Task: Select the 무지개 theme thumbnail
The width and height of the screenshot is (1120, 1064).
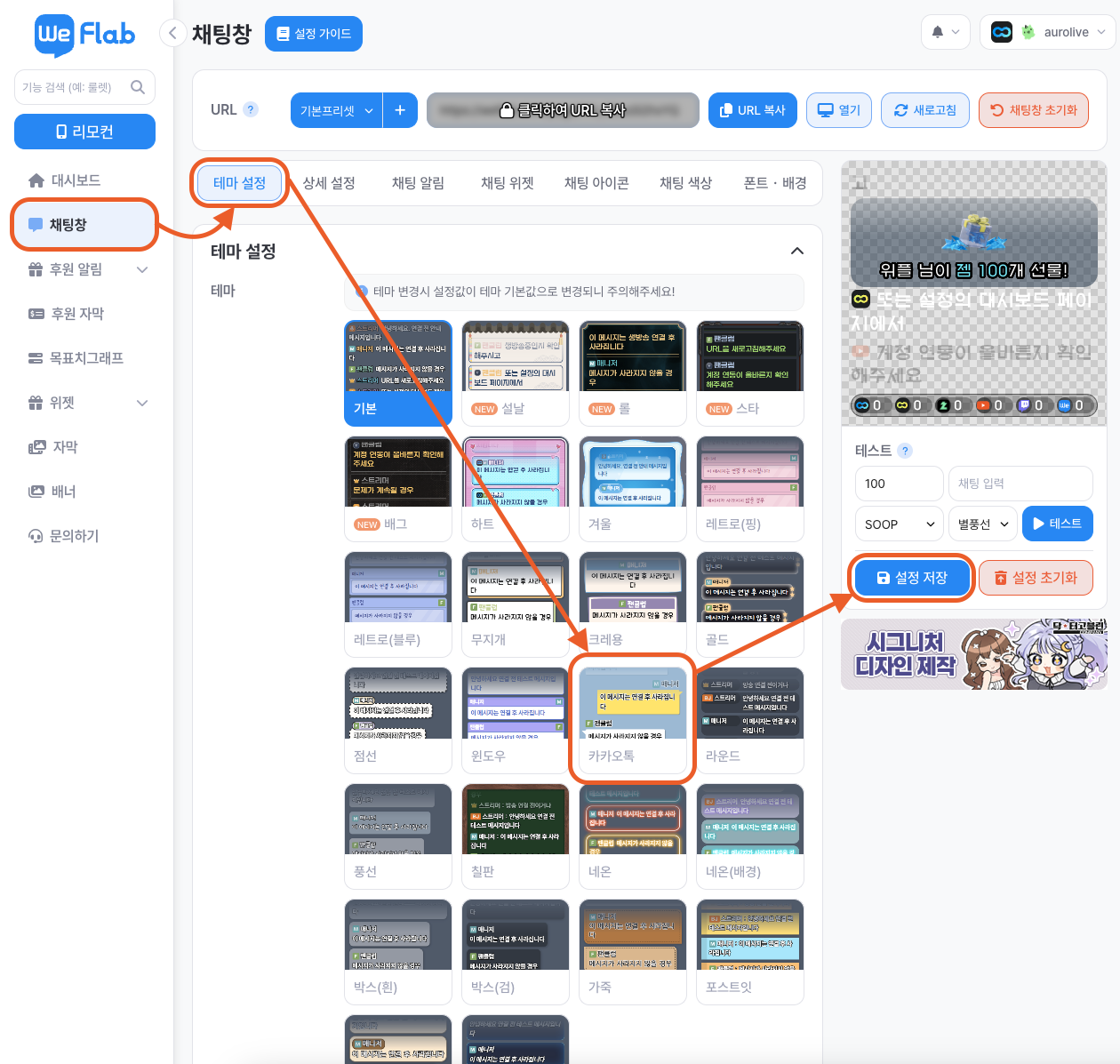Action: [516, 604]
